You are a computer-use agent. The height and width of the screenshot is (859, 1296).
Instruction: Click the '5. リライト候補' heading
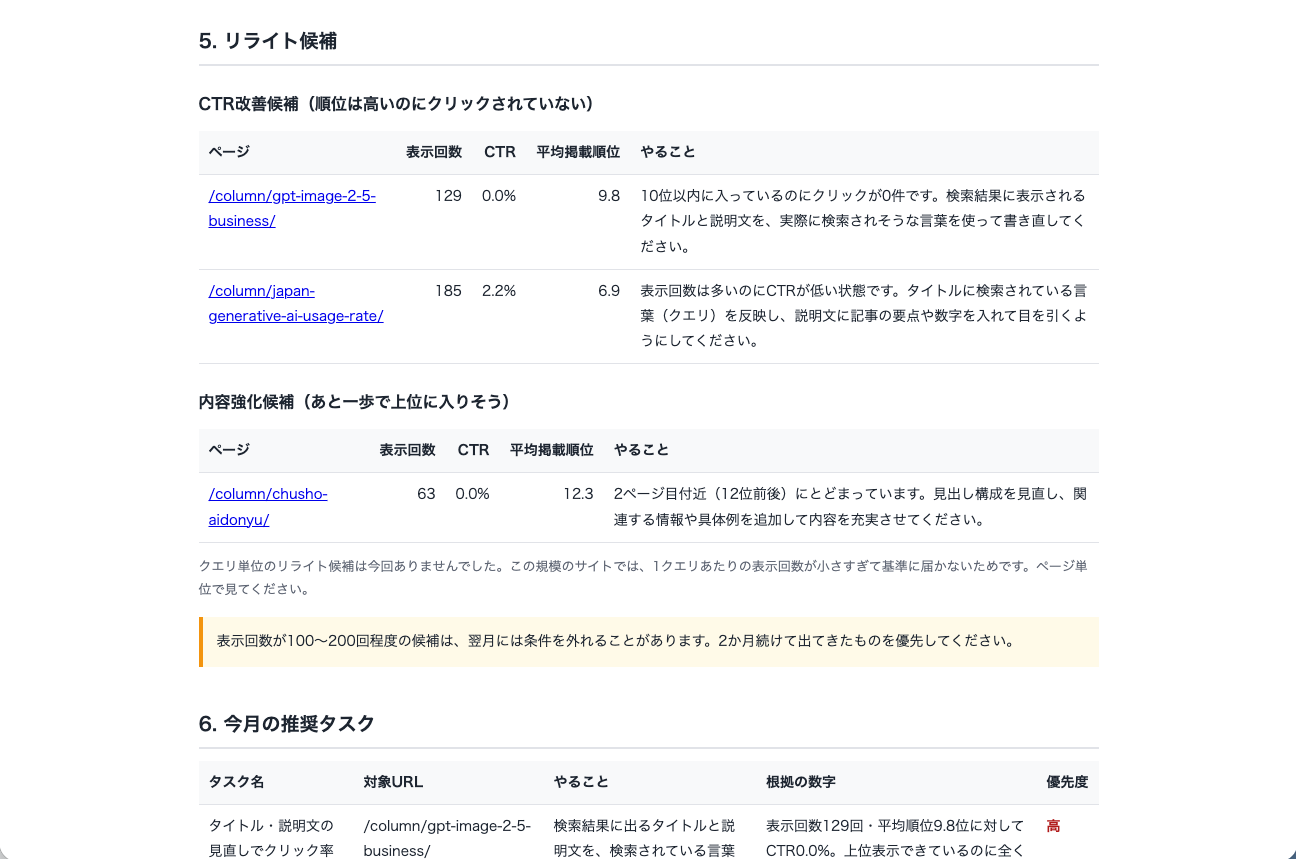(268, 41)
